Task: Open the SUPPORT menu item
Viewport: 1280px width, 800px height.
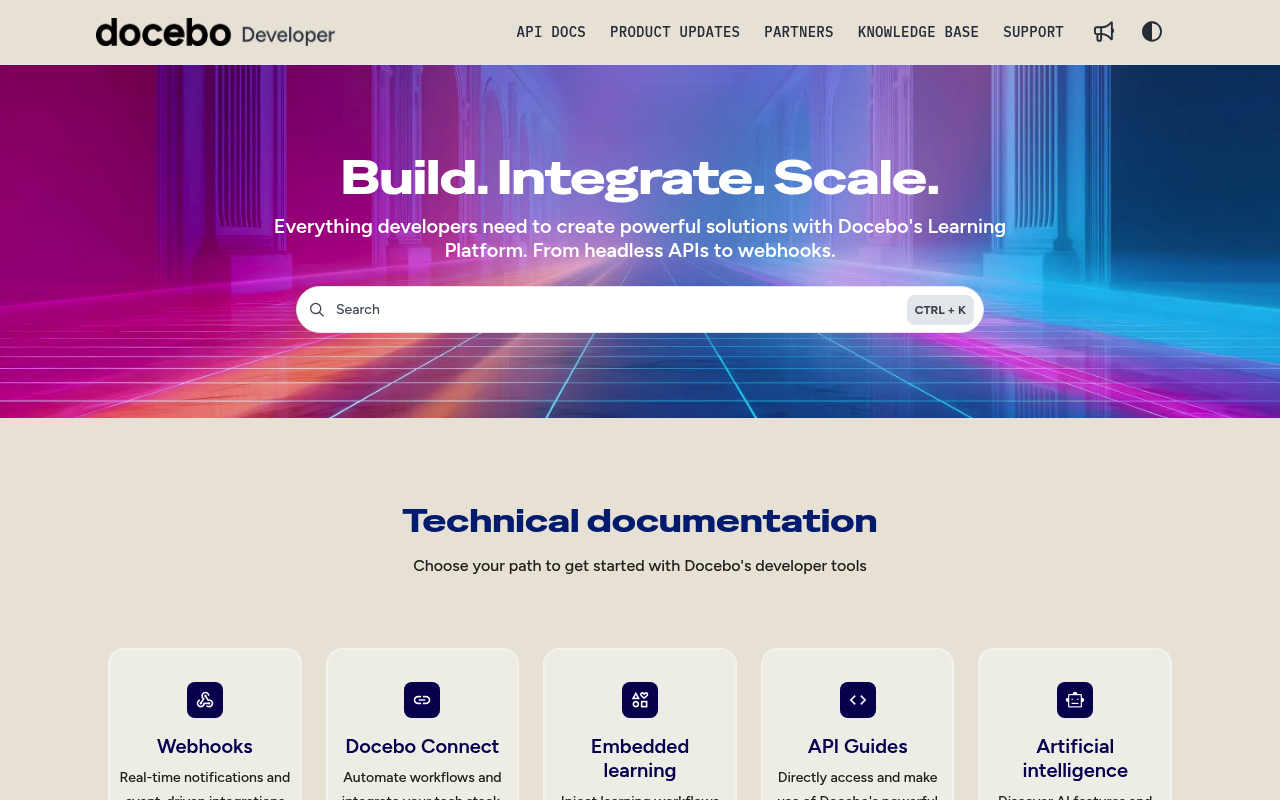Action: [1033, 32]
